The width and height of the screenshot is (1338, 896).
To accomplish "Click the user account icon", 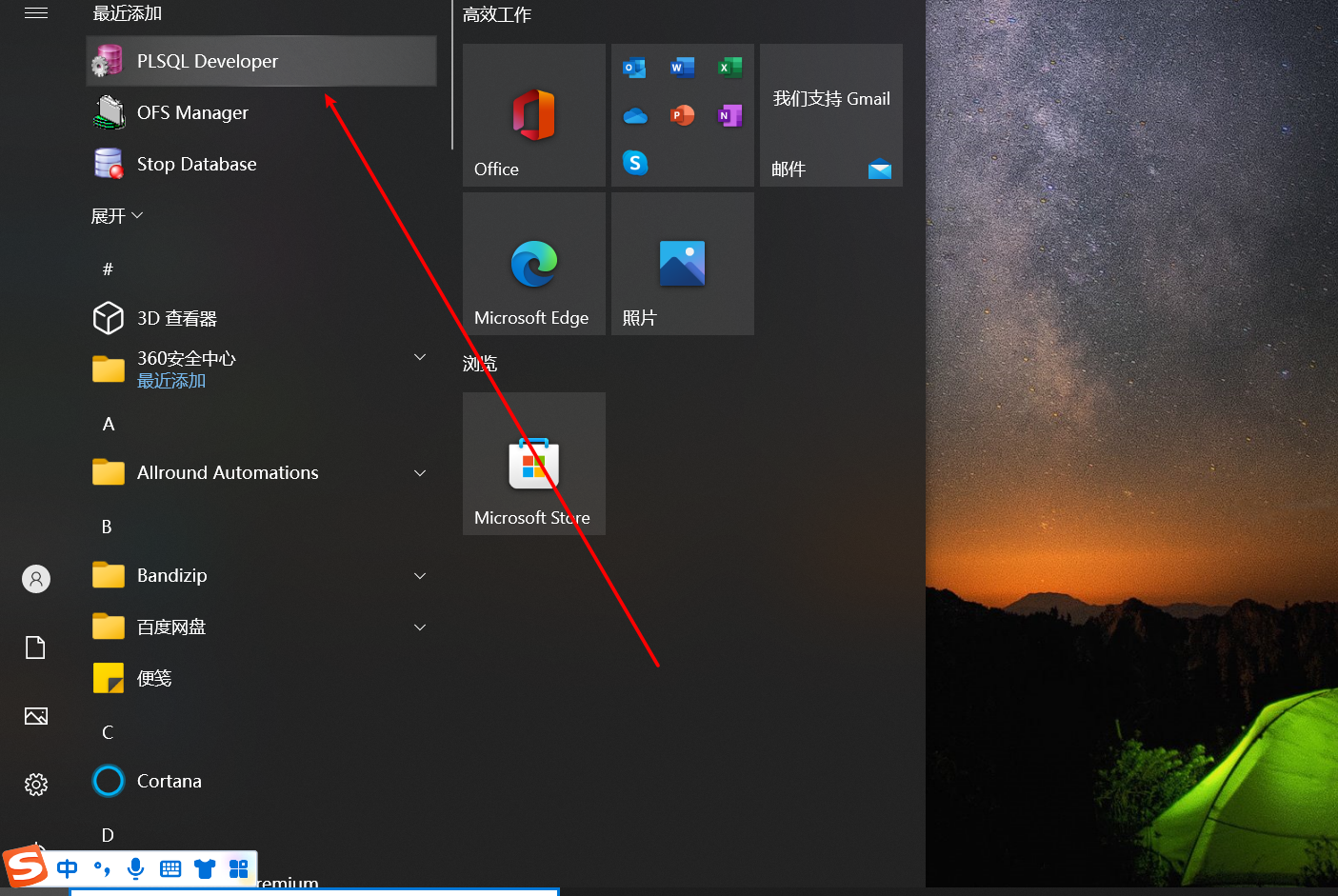I will pos(36,579).
